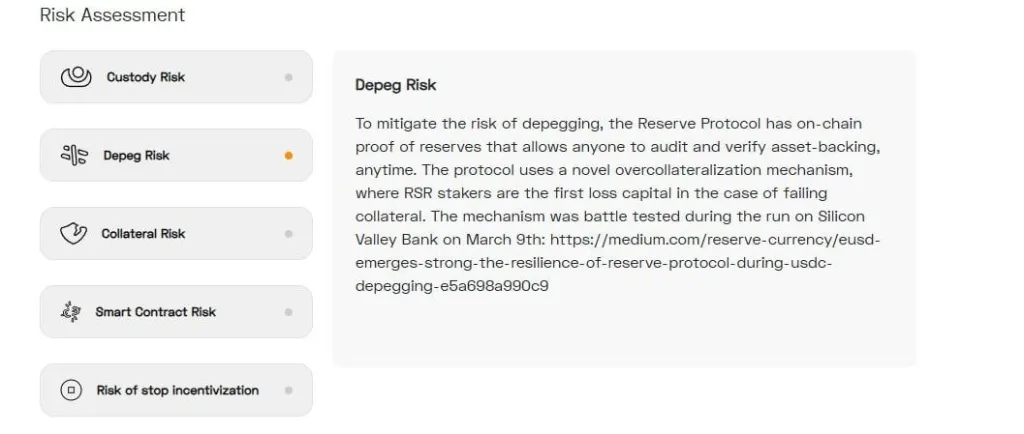Click the Depeg Risk panel title
Viewport: 1024px width, 434px height.
click(x=396, y=85)
